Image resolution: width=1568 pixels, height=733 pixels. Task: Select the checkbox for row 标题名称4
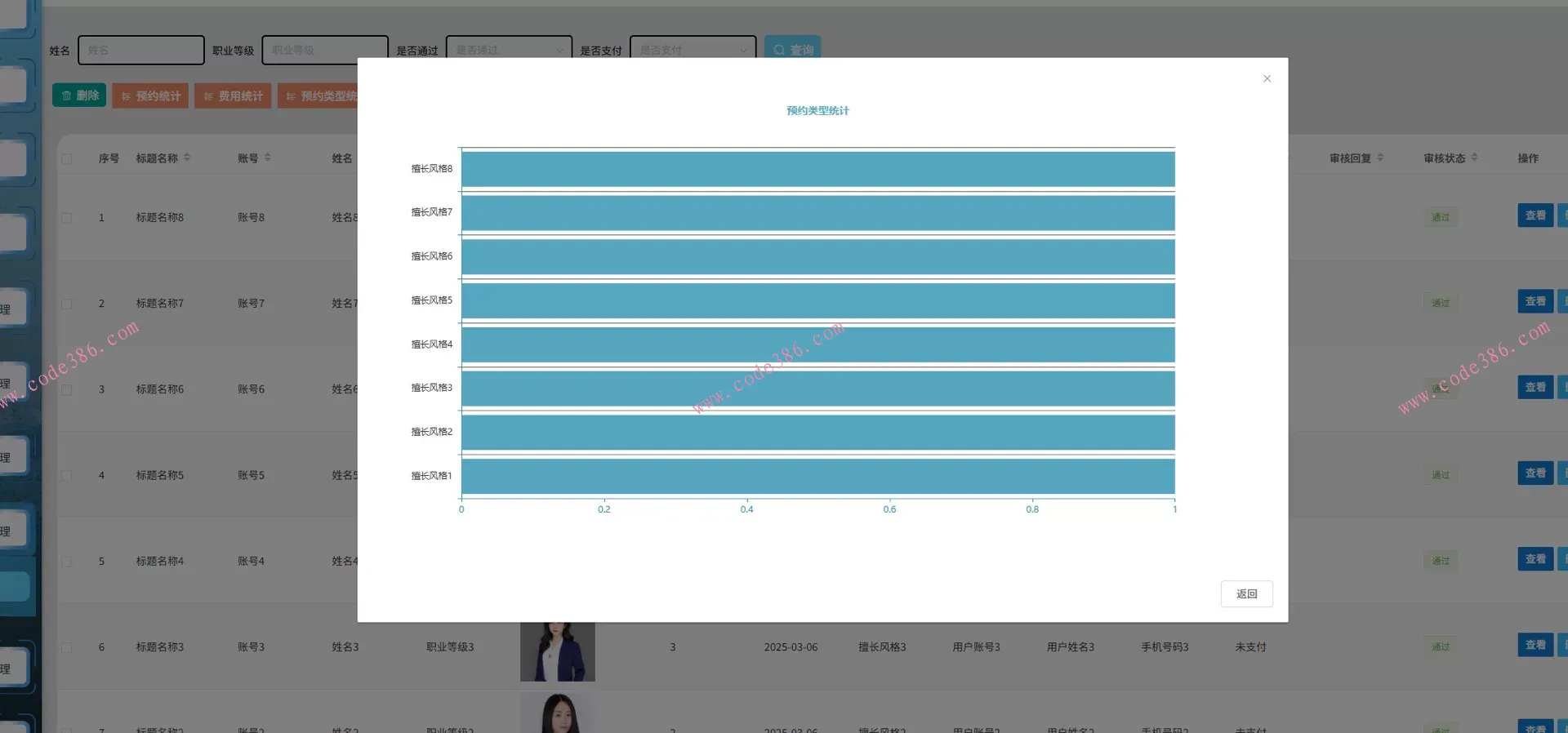click(67, 562)
